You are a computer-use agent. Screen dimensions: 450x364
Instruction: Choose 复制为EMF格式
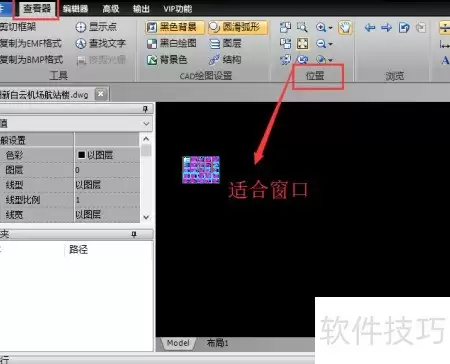(31, 43)
